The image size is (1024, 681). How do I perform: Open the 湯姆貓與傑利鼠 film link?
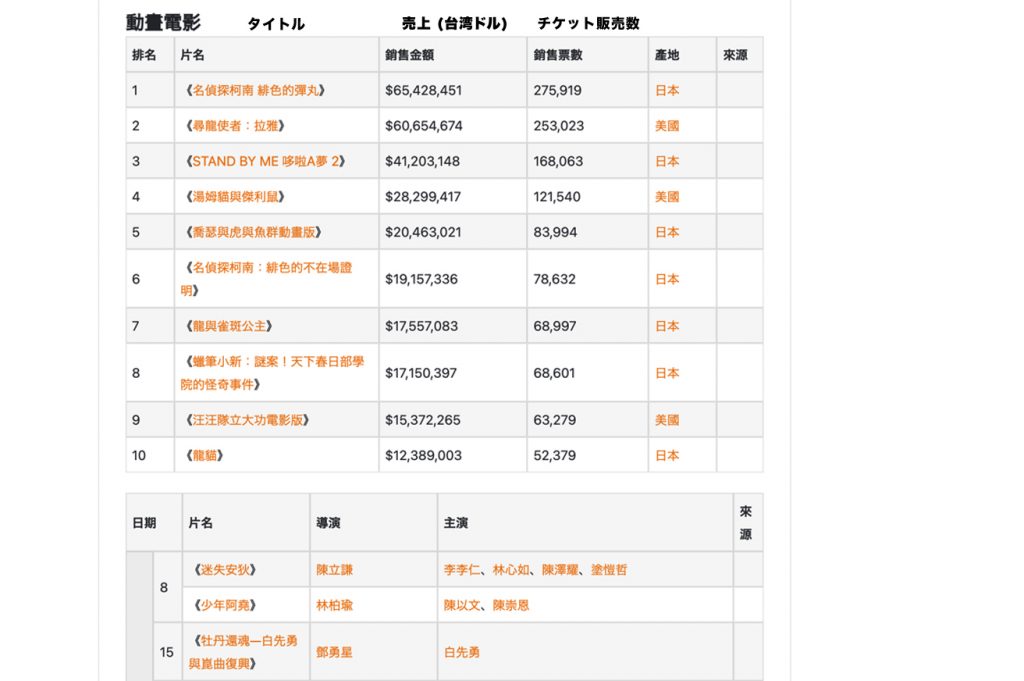235,197
